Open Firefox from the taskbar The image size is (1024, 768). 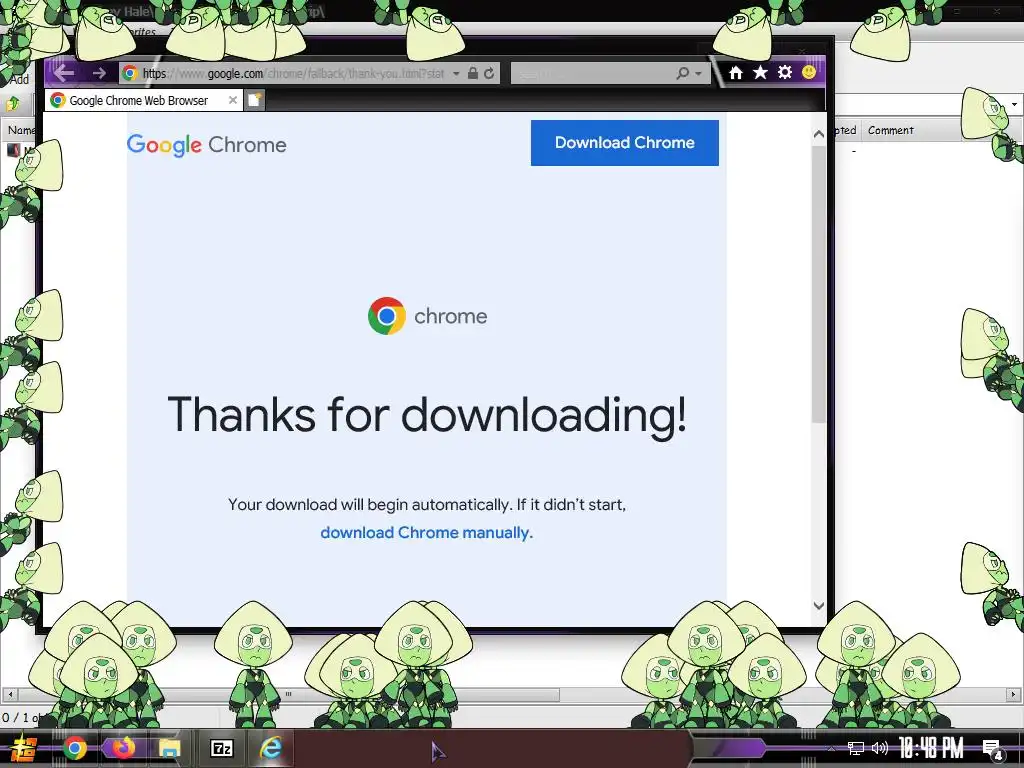coord(123,748)
